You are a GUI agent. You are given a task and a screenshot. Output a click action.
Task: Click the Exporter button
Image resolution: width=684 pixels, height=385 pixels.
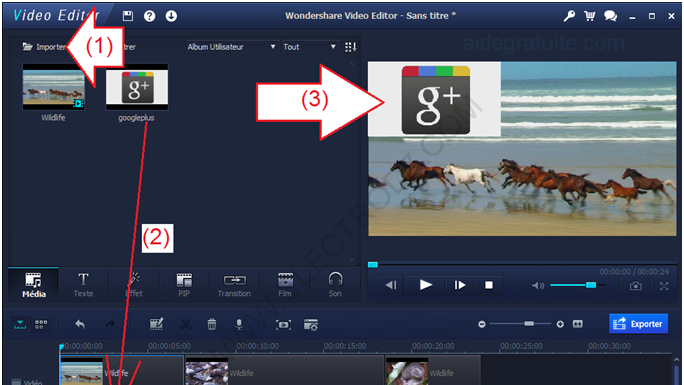click(638, 324)
